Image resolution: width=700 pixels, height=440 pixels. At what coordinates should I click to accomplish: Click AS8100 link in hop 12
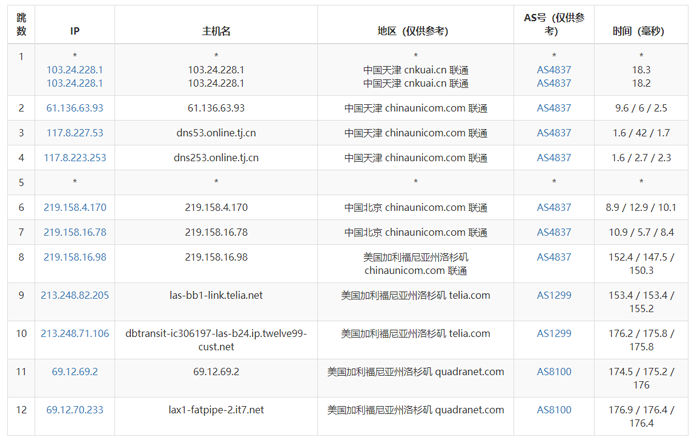(x=554, y=410)
